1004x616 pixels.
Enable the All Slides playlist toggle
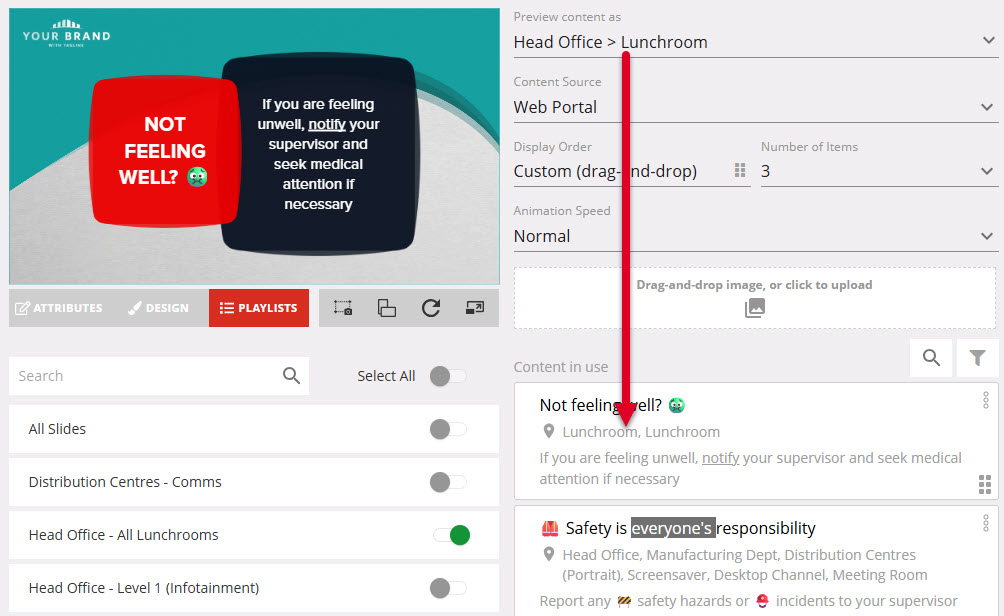click(x=448, y=429)
